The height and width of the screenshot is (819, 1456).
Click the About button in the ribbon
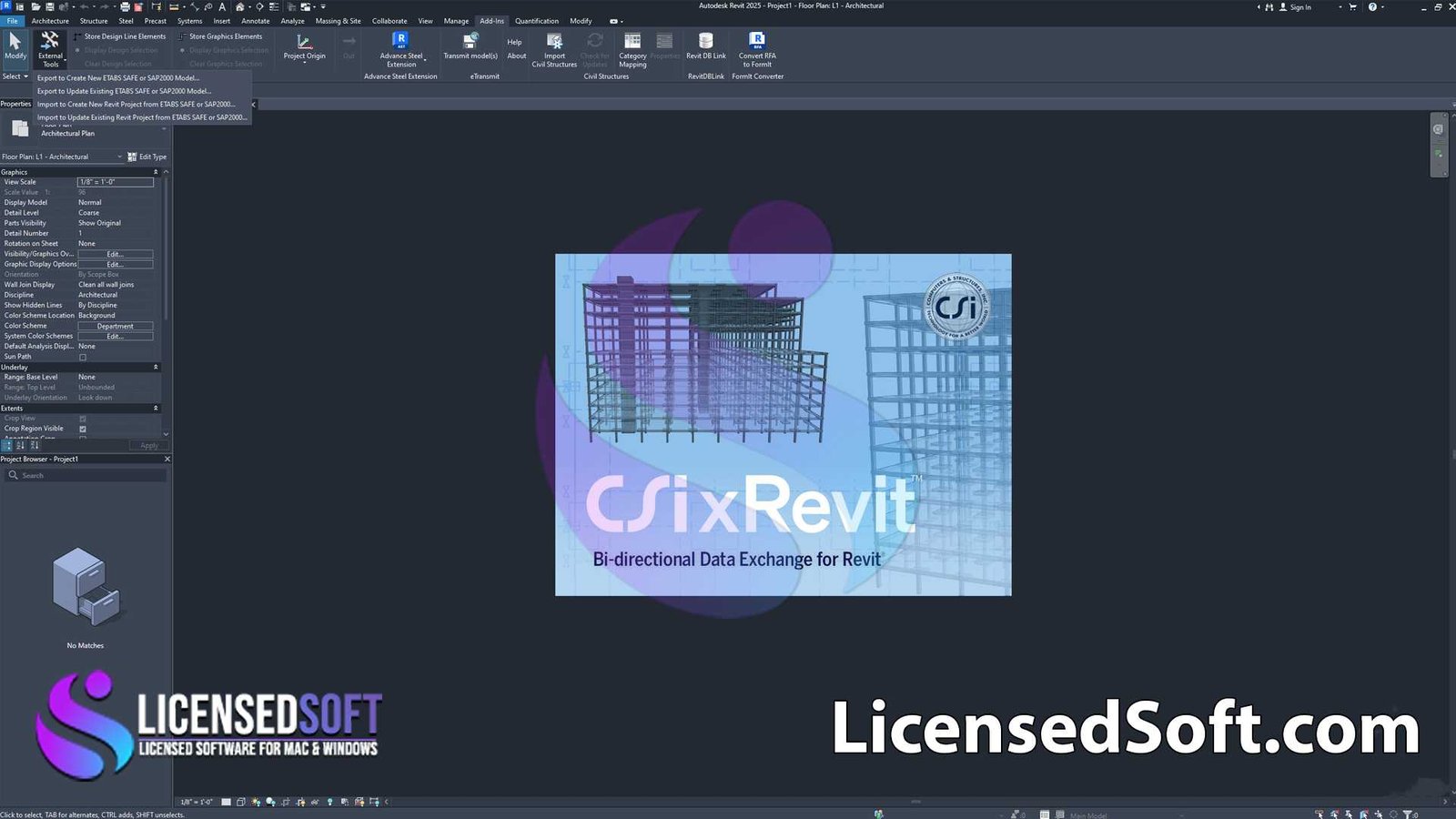(517, 56)
